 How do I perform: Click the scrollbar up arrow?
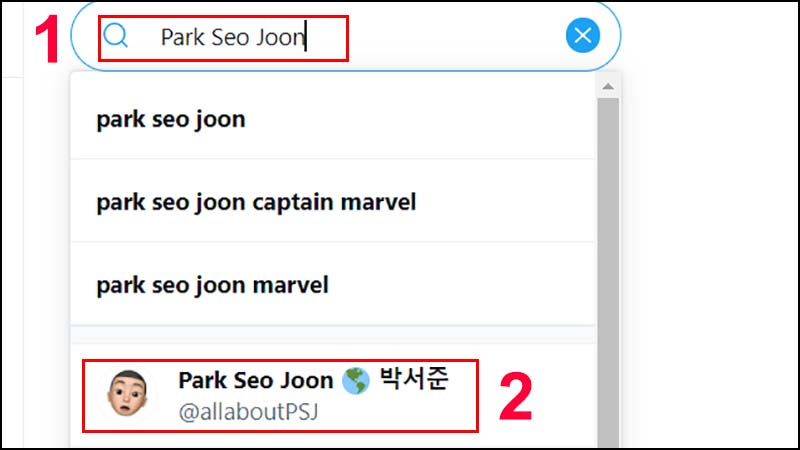tap(608, 86)
